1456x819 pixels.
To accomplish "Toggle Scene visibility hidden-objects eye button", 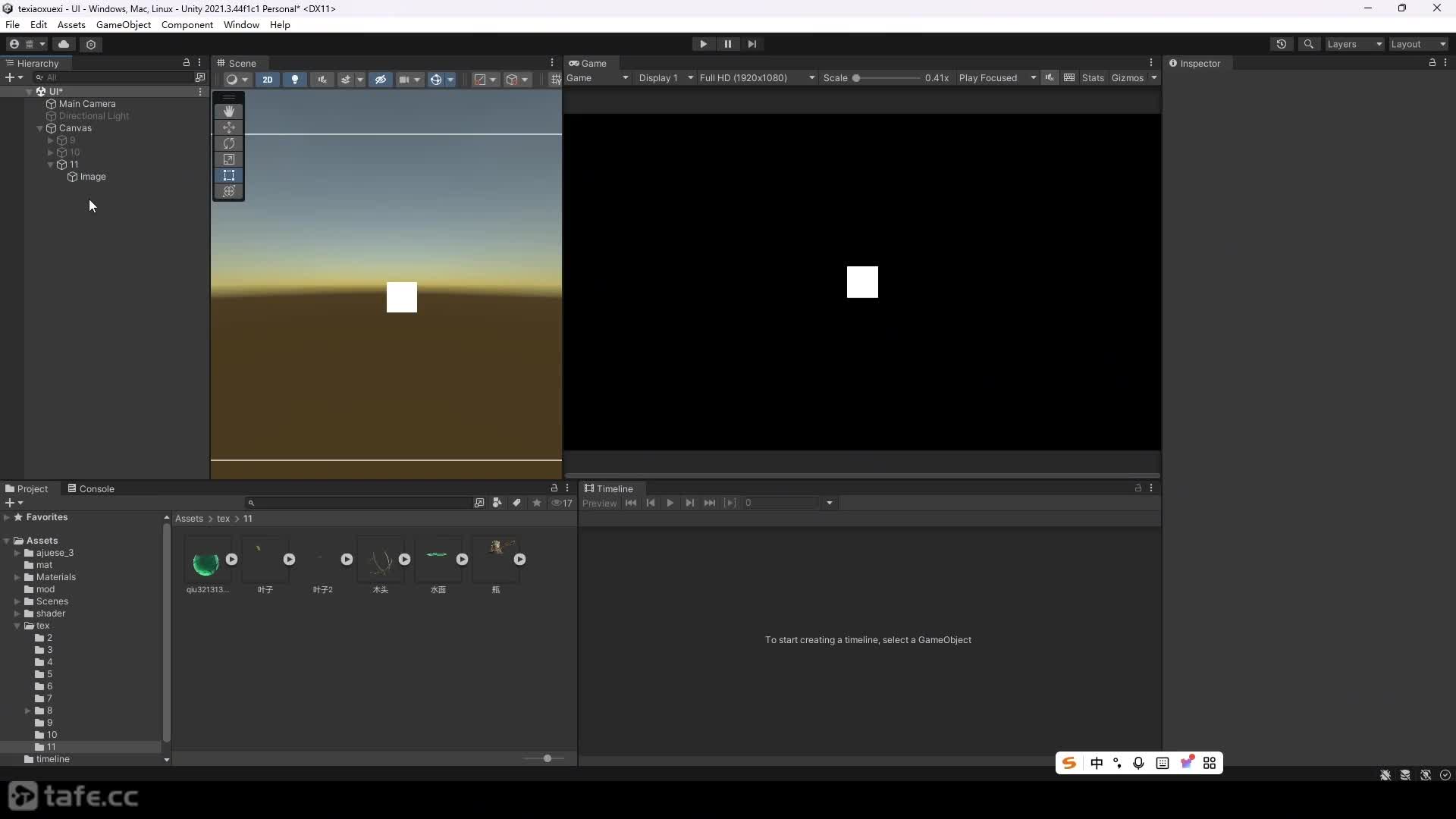I will pyautogui.click(x=381, y=79).
